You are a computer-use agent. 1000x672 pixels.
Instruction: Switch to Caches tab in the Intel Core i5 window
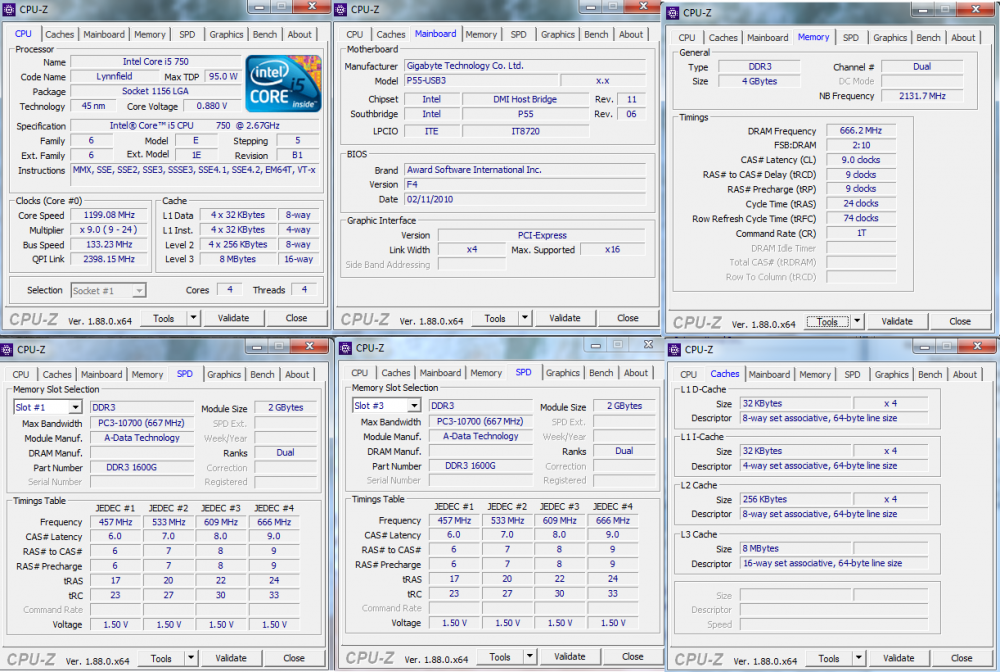[x=59, y=34]
